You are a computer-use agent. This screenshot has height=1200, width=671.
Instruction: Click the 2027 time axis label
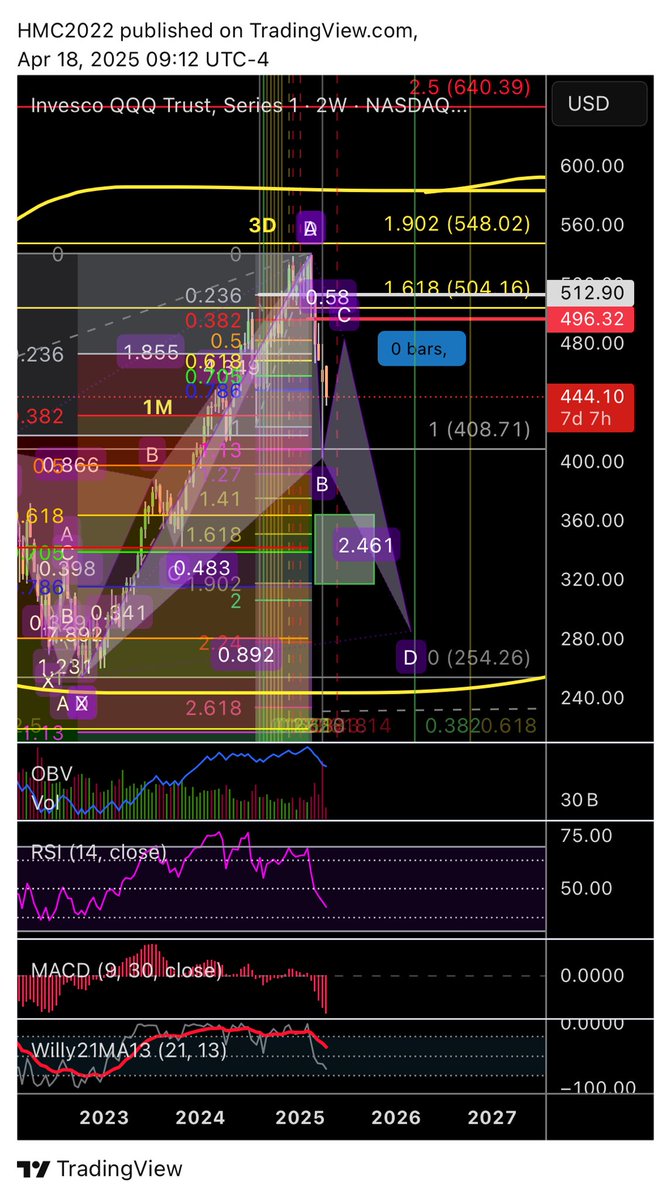(493, 1118)
